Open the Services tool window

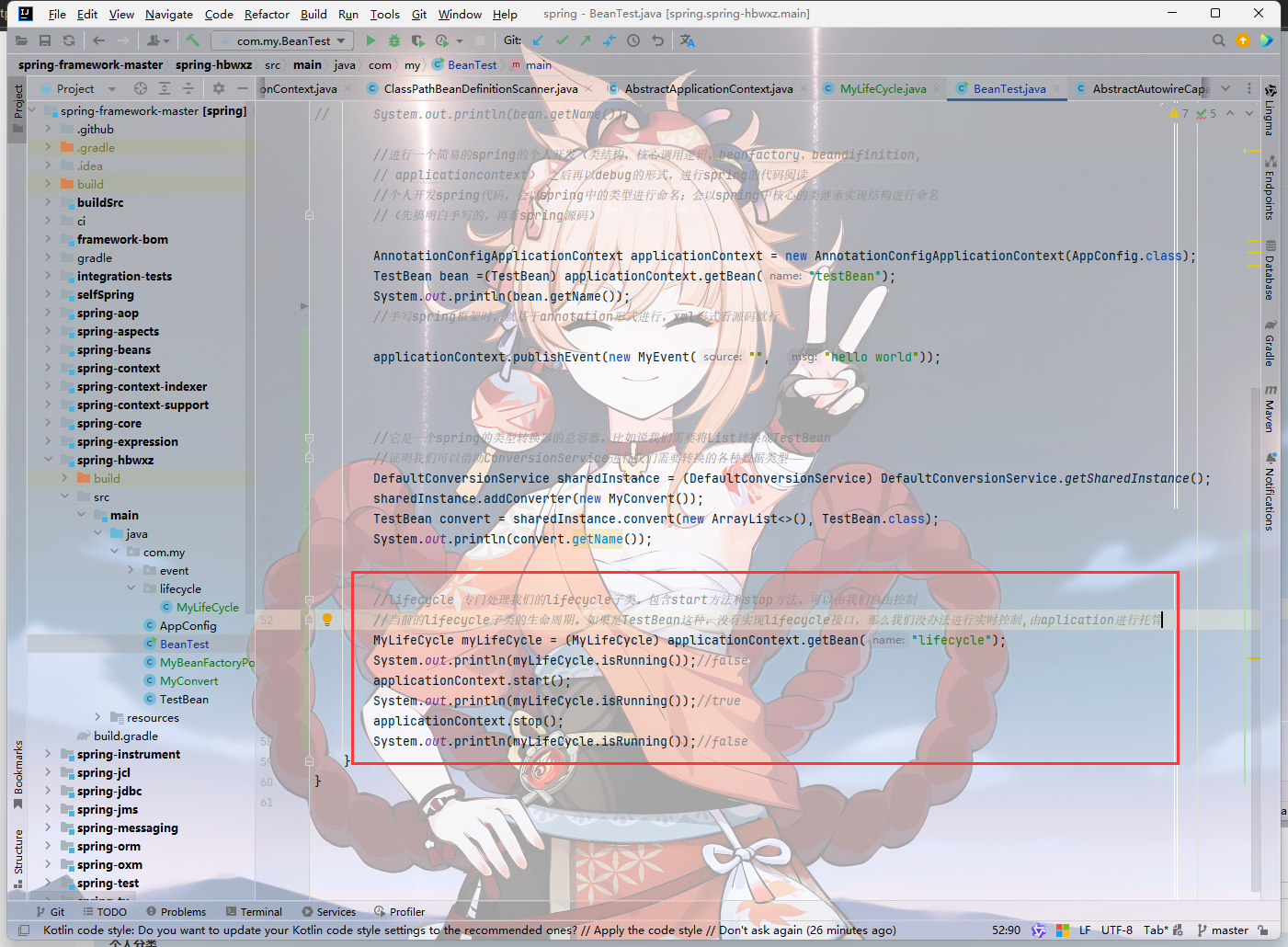click(328, 911)
